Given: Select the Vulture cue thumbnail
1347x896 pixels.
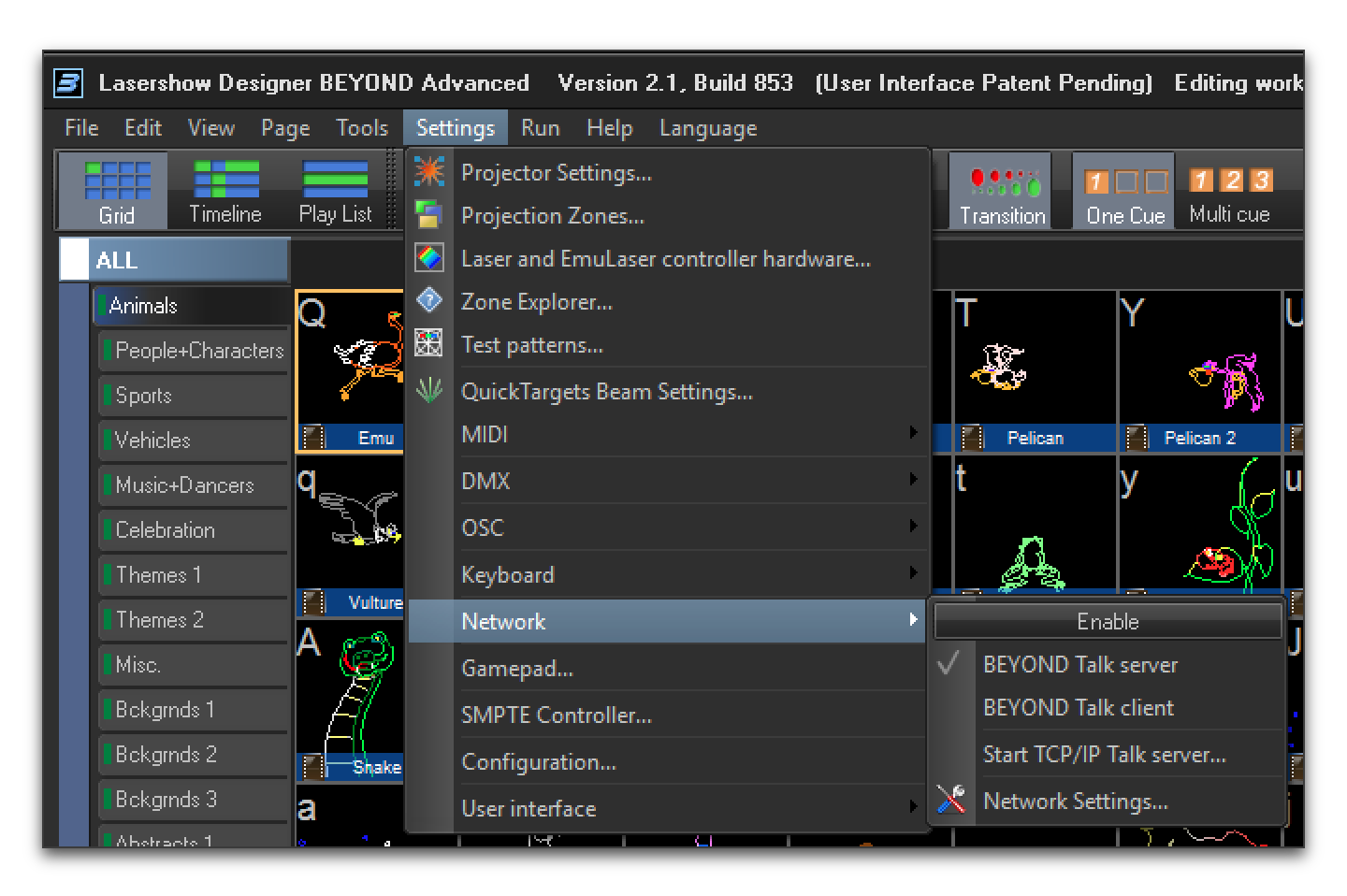Looking at the screenshot, I should pyautogui.click(x=351, y=537).
